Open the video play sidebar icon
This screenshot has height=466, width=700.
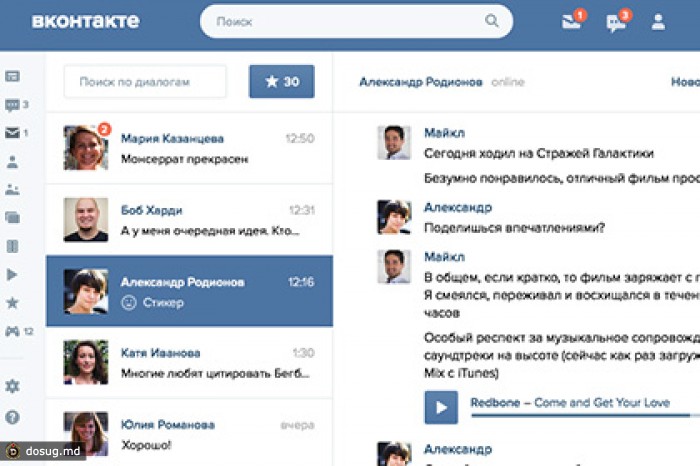click(12, 275)
